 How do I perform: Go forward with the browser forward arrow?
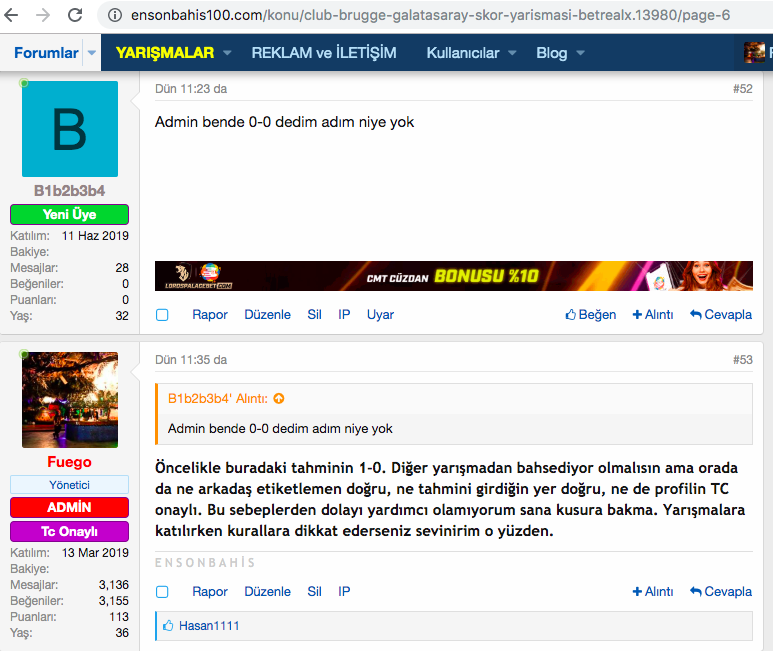[43, 15]
